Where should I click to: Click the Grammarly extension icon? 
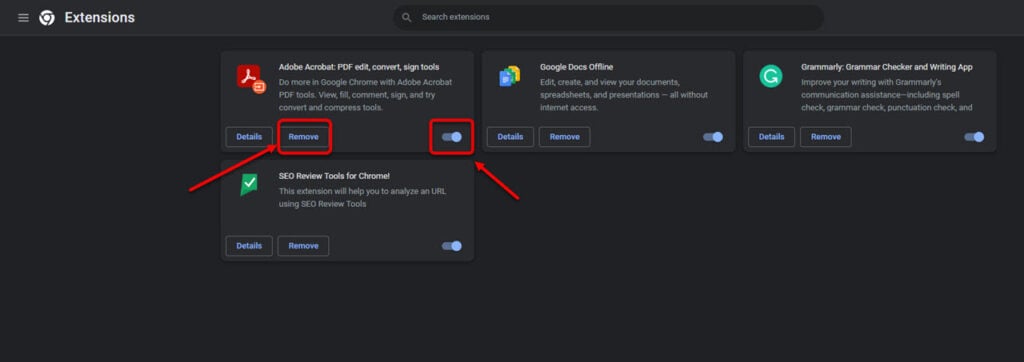(x=771, y=76)
